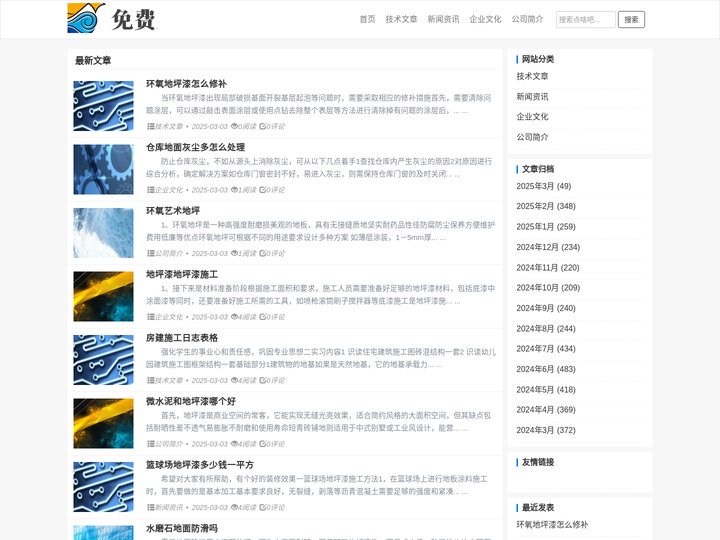The width and height of the screenshot is (720, 540).
Task: Click the 搜索 button
Action: [x=631, y=19]
